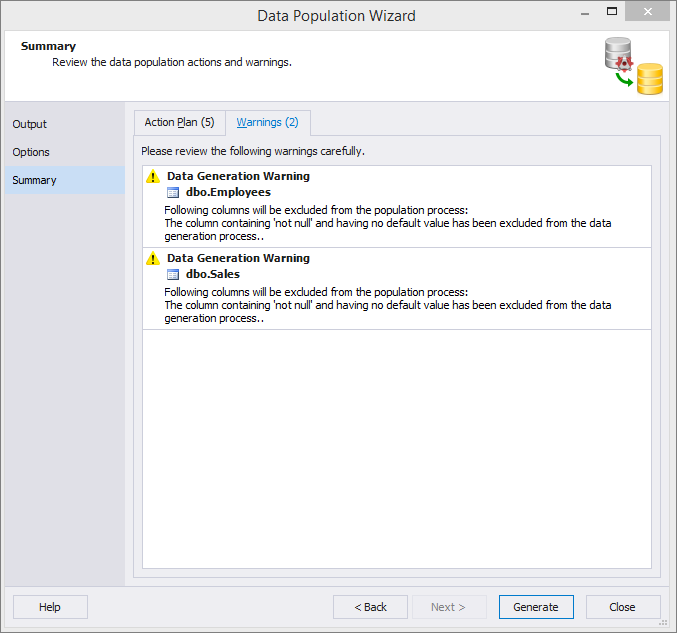Go to the previous step with Back
This screenshot has width=677, height=633.
coord(370,607)
